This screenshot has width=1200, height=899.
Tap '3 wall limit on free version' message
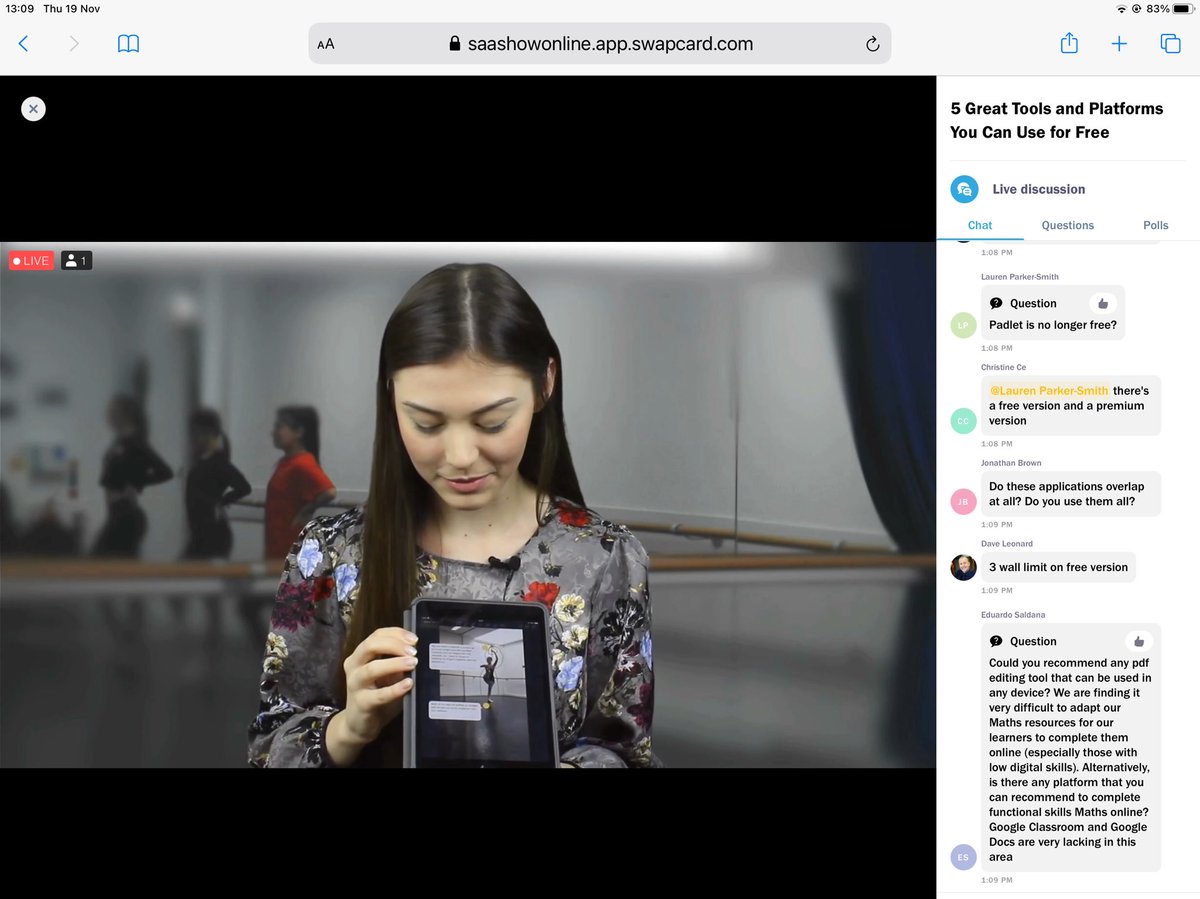tap(1058, 567)
